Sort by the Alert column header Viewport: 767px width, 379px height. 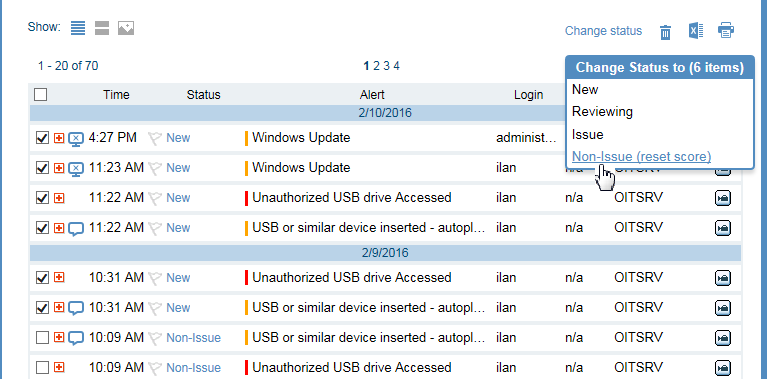tap(372, 95)
